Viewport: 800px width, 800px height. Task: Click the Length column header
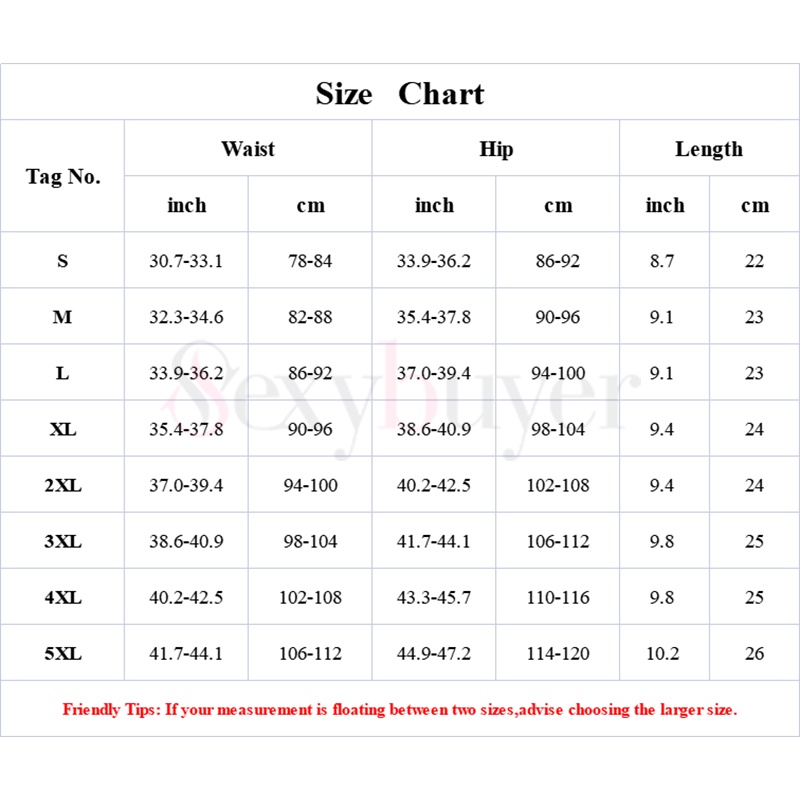pyautogui.click(x=709, y=149)
